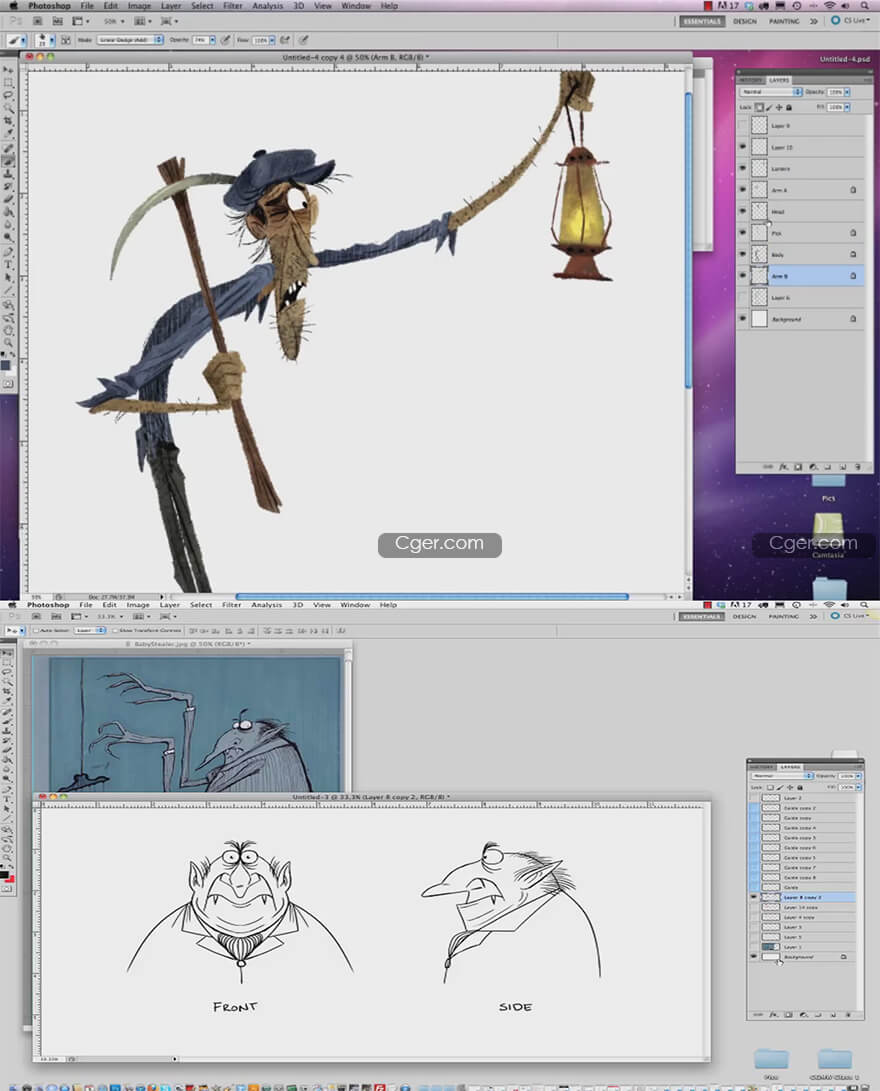This screenshot has width=880, height=1091.
Task: Hide the Layer 15 layer
Action: (x=742, y=147)
